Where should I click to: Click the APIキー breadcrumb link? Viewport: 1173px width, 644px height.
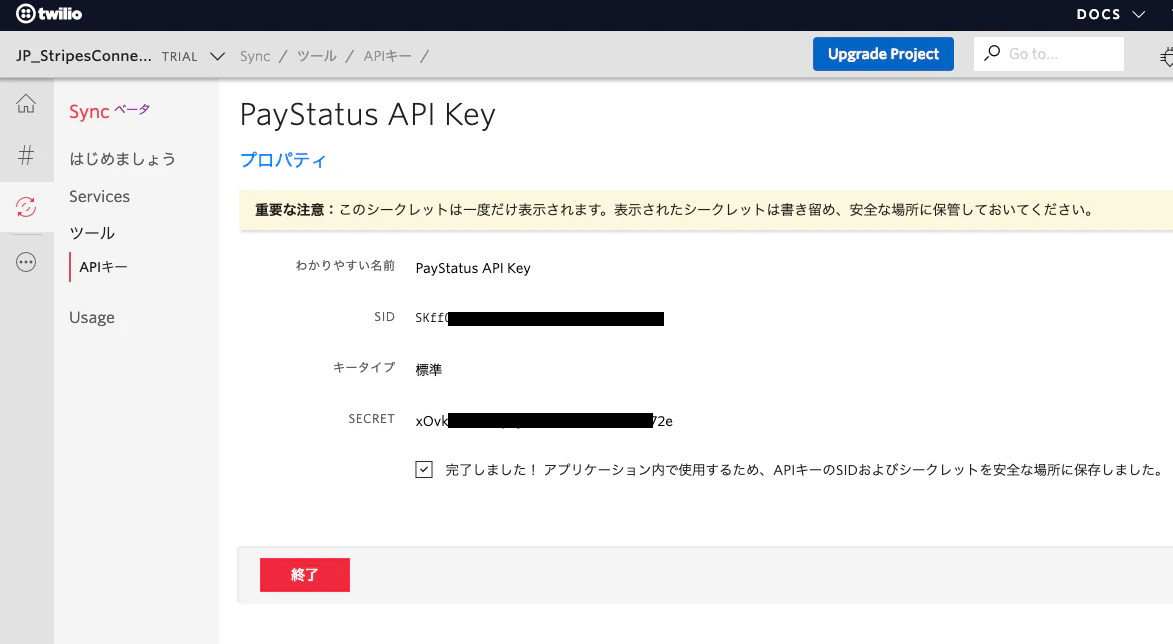(388, 56)
